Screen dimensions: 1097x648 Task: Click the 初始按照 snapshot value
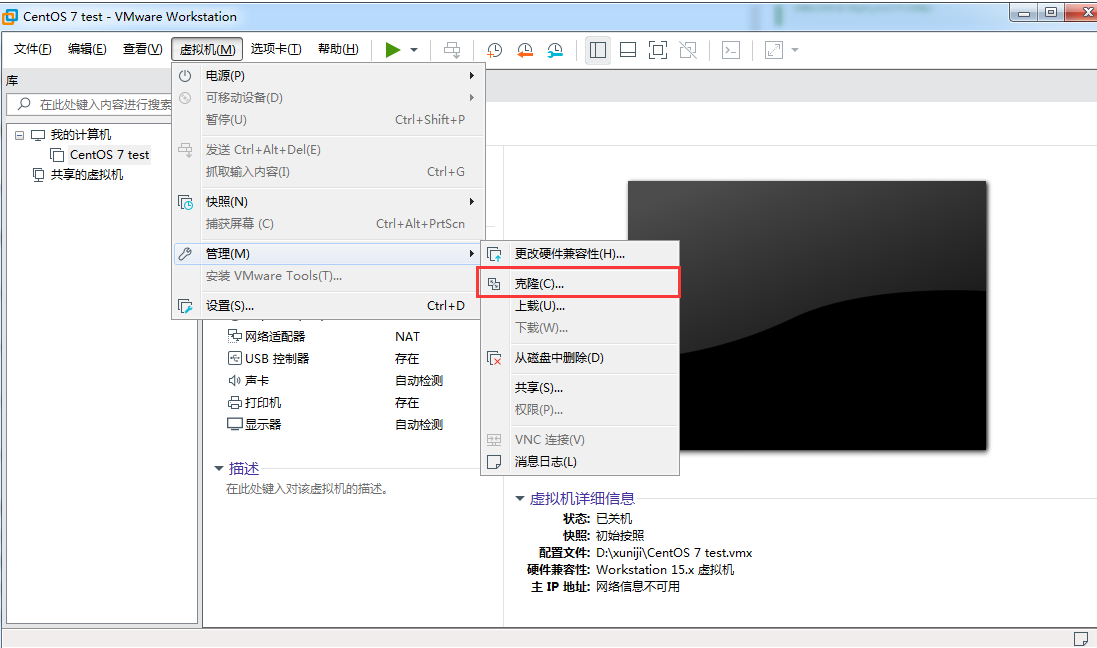pos(620,535)
